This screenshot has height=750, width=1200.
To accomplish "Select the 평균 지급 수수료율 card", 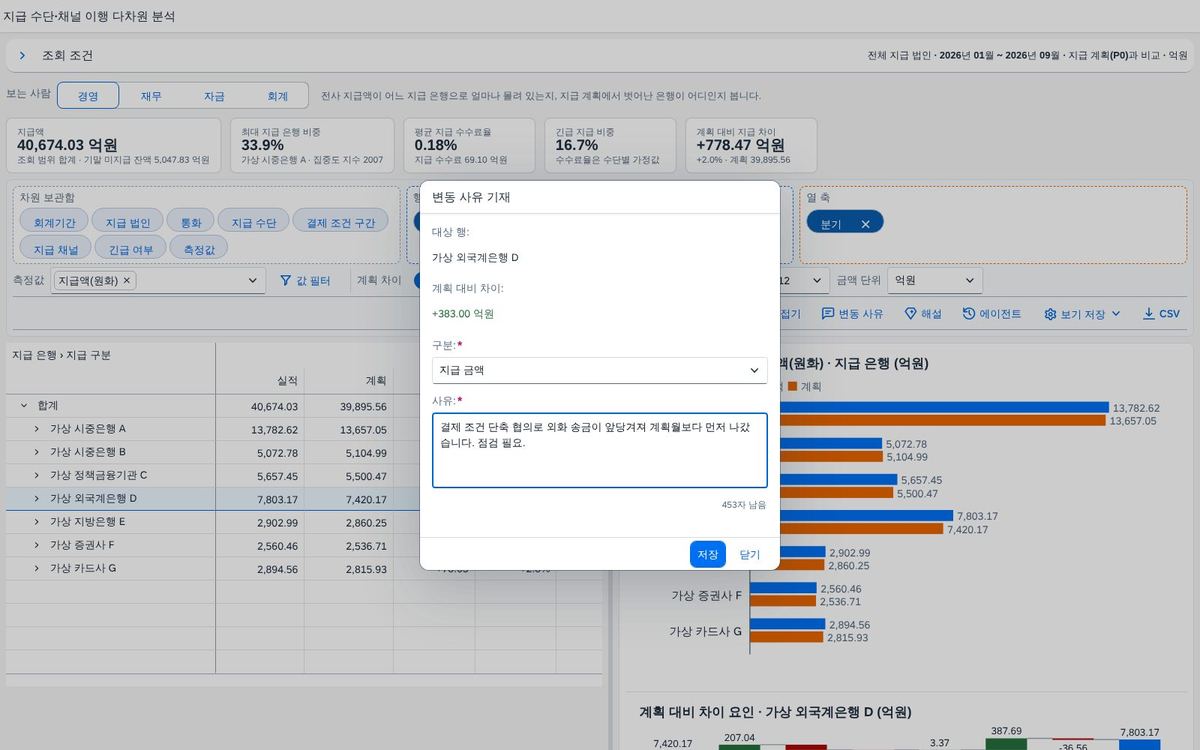I will pyautogui.click(x=470, y=145).
